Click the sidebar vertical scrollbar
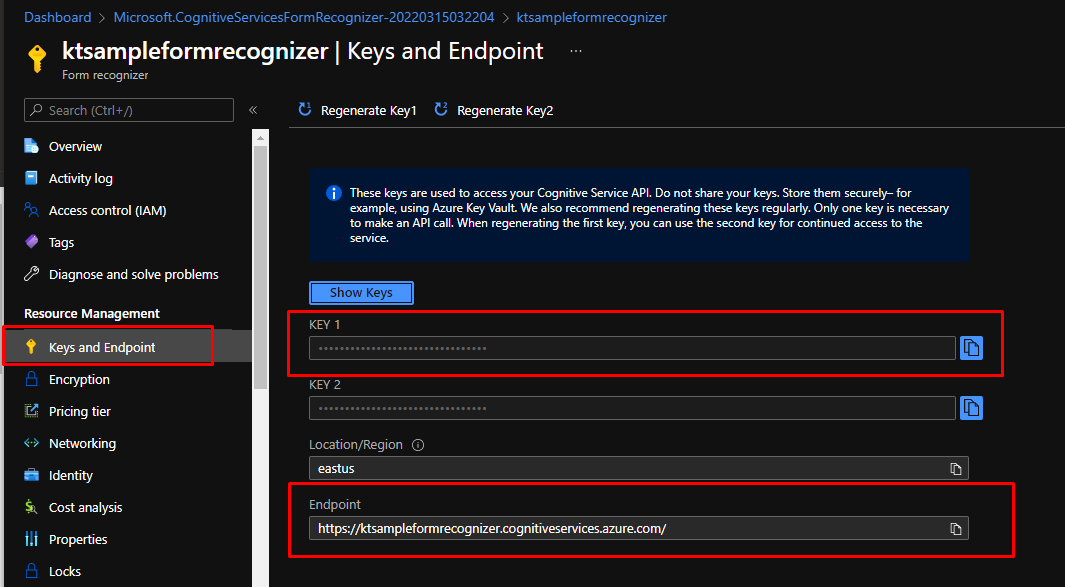 [x=260, y=260]
